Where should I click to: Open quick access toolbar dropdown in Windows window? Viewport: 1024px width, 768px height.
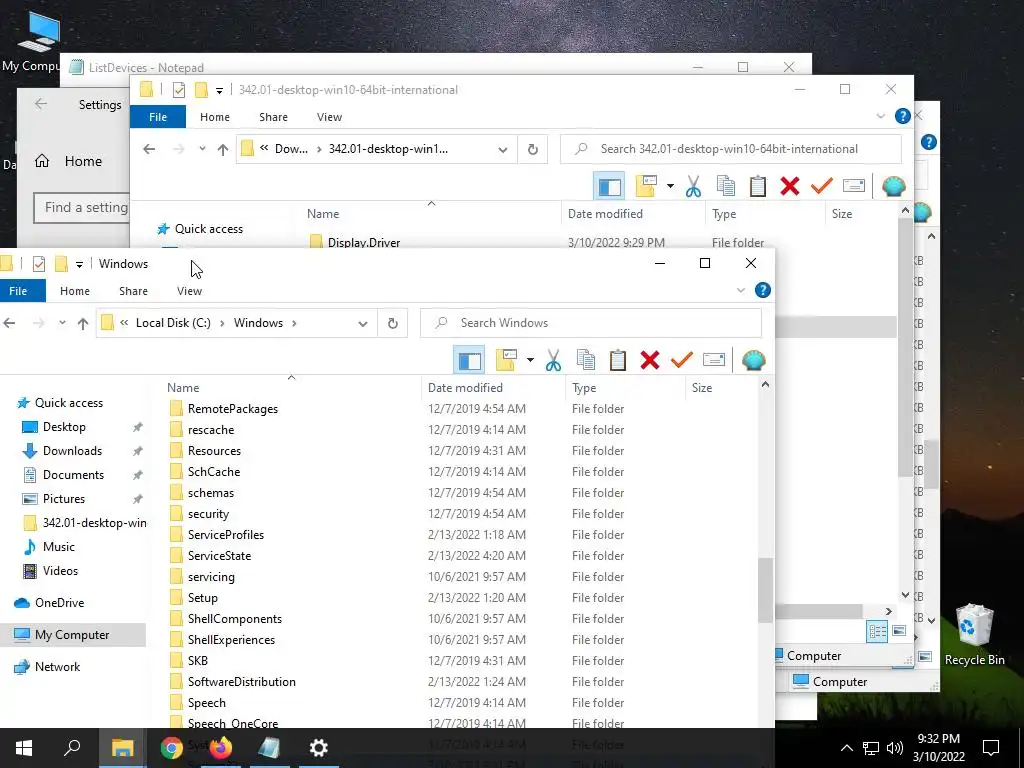pyautogui.click(x=79, y=264)
